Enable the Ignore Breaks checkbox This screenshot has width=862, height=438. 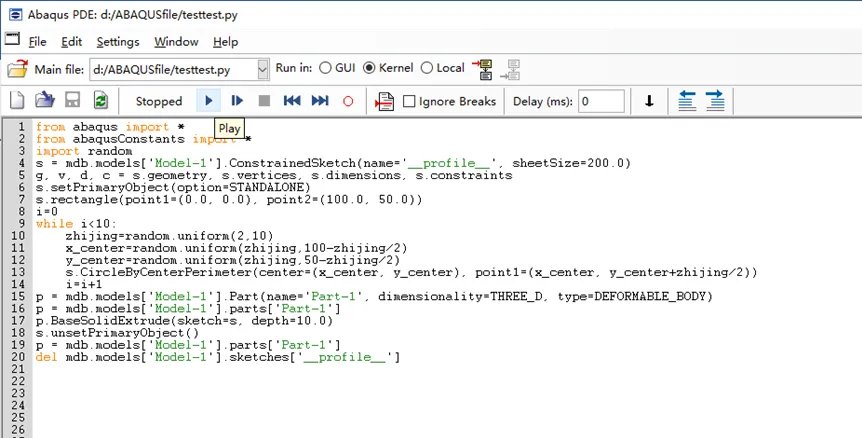(x=409, y=102)
